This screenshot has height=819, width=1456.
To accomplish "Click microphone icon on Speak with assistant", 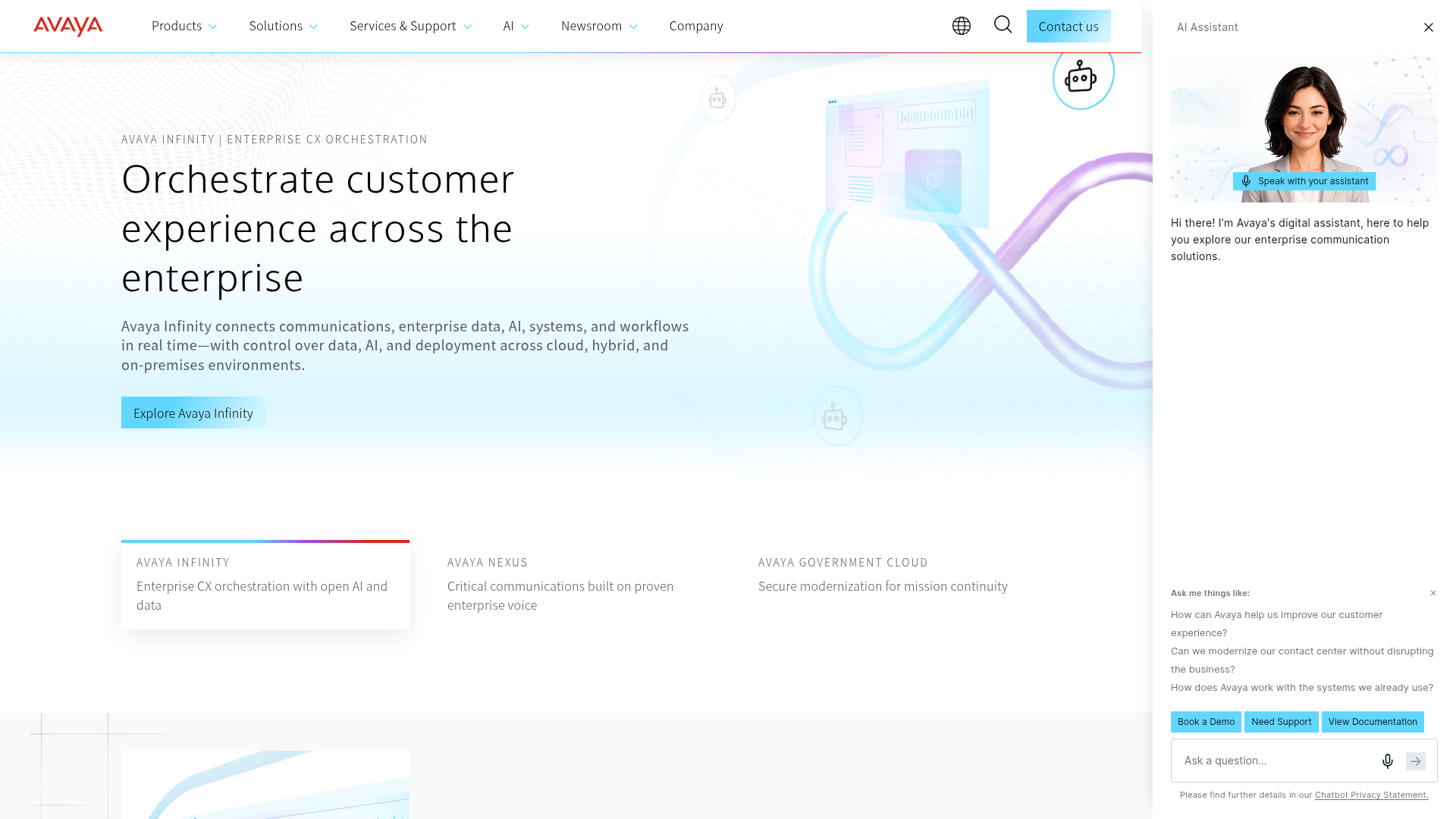I will (1246, 181).
